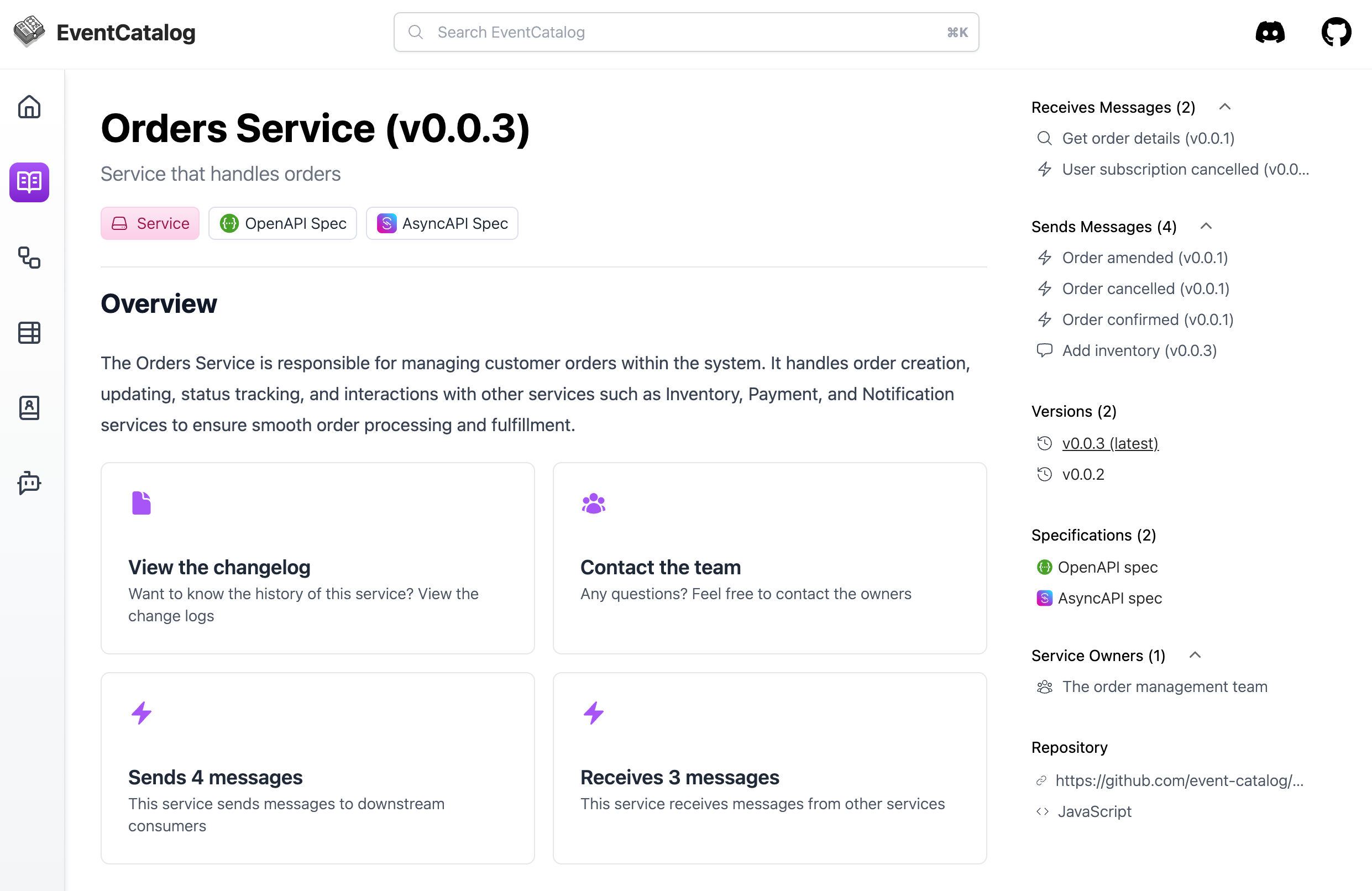Collapse the Sends Messages list

(1206, 227)
